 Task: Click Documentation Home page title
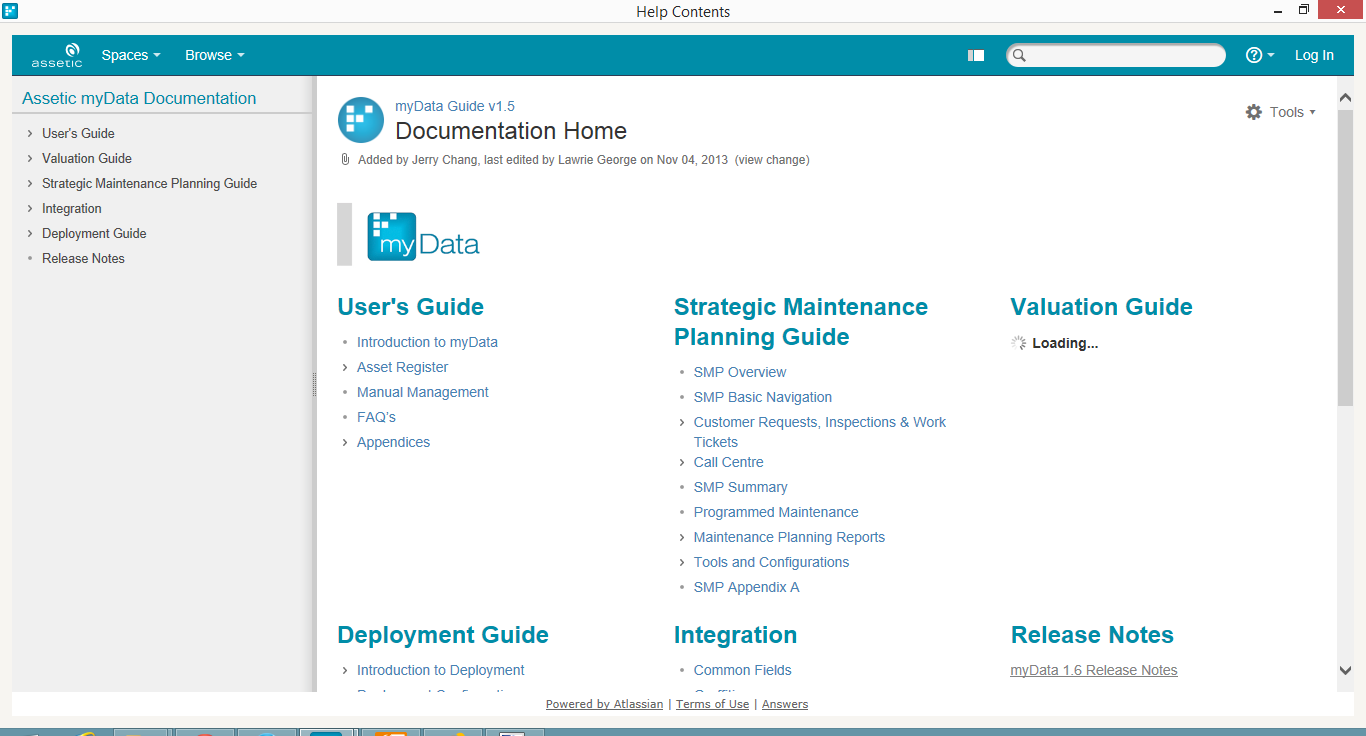(511, 131)
